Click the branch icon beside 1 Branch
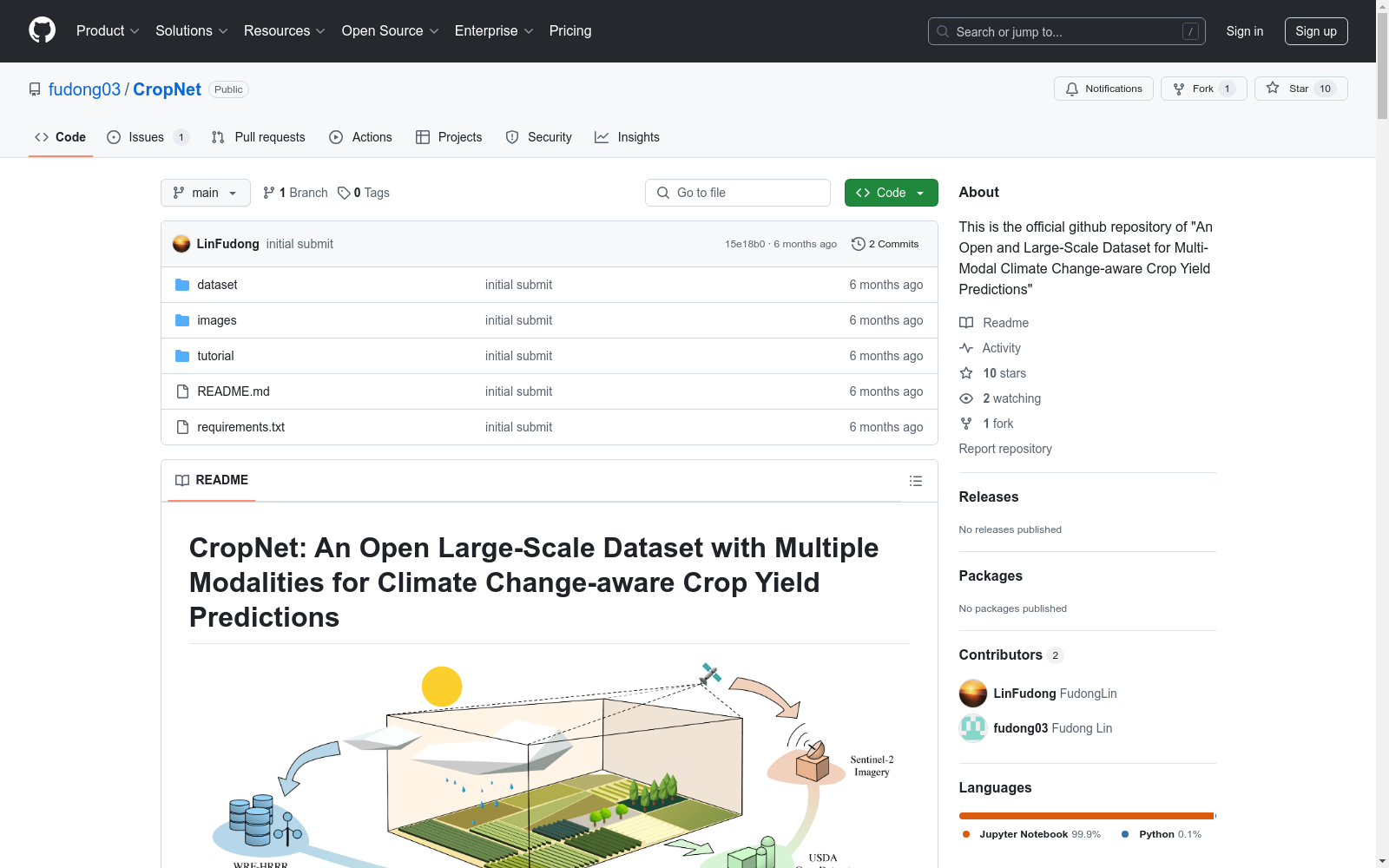Screen dimensions: 1389x868 269,193
